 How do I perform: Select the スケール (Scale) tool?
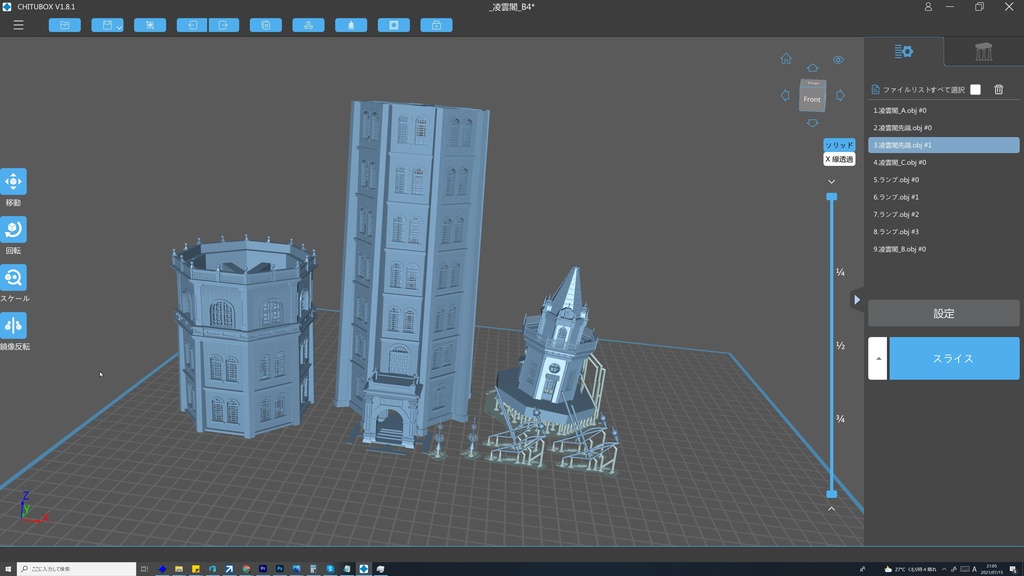14,278
